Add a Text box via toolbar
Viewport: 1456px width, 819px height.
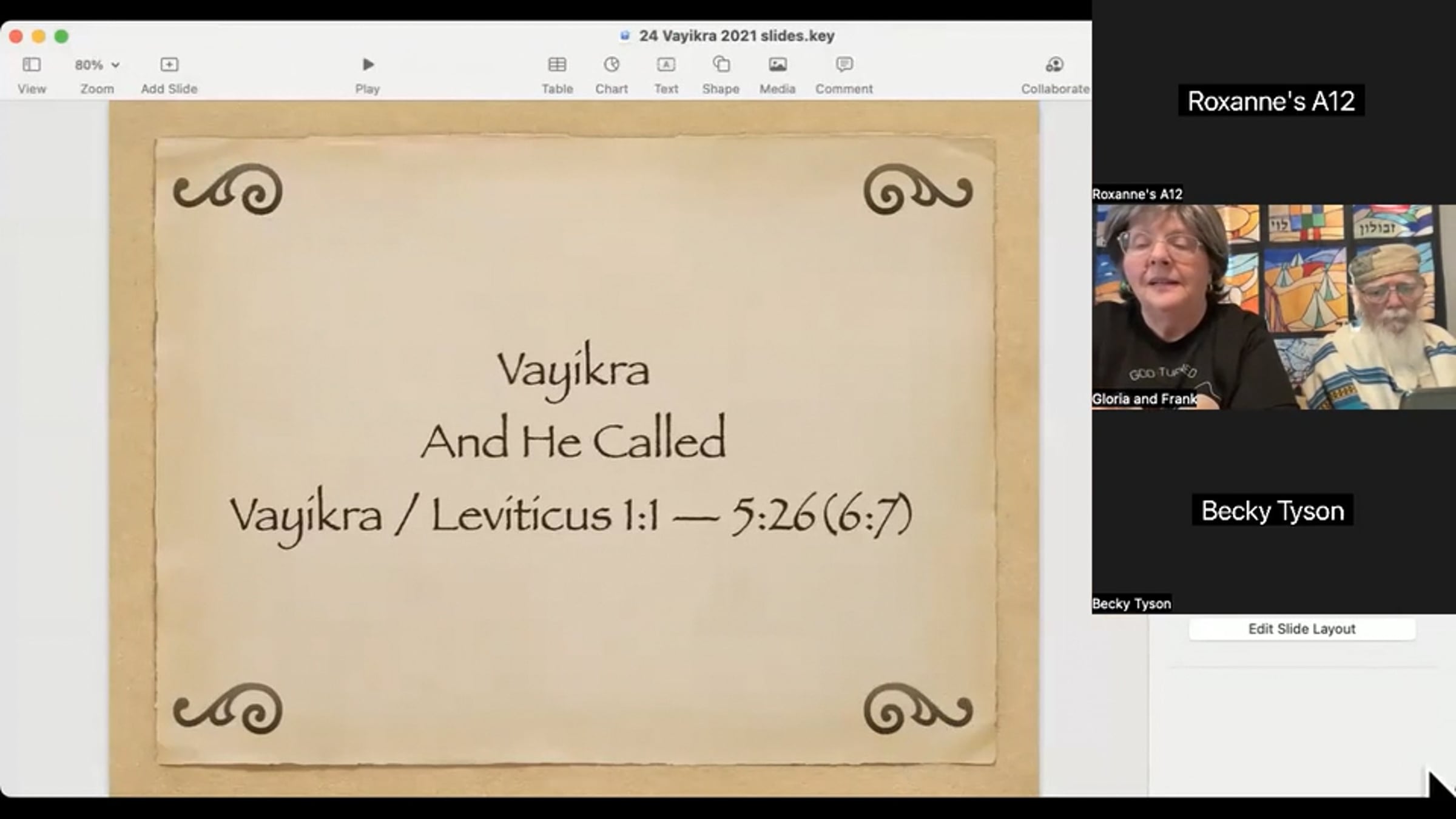(666, 65)
